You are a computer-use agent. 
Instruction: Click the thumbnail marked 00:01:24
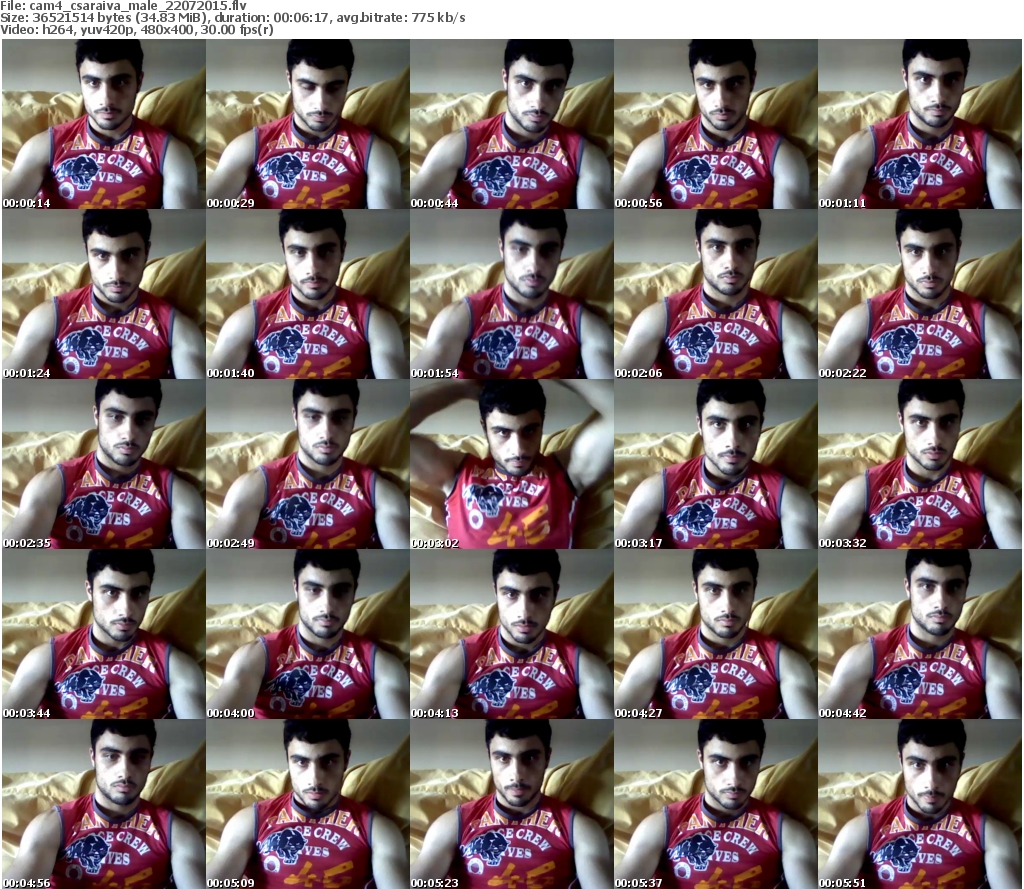coord(103,294)
